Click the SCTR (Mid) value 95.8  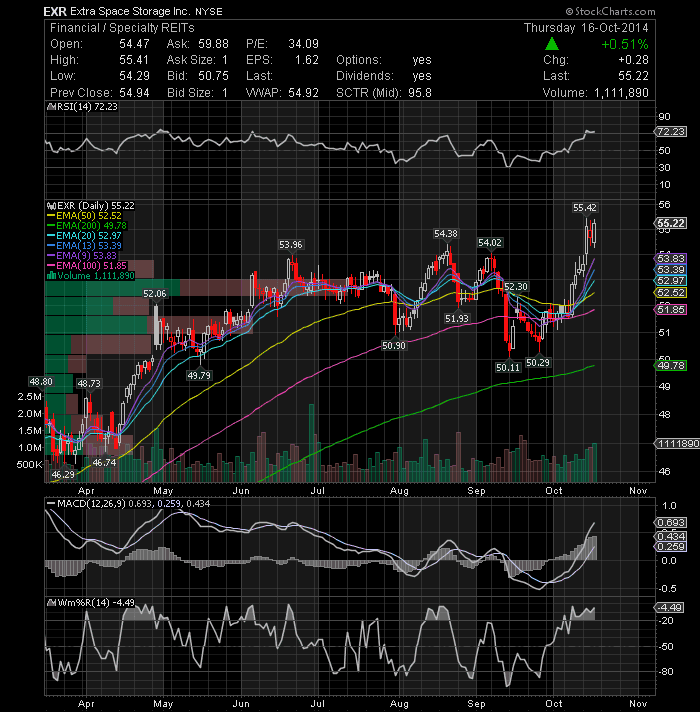coord(420,93)
